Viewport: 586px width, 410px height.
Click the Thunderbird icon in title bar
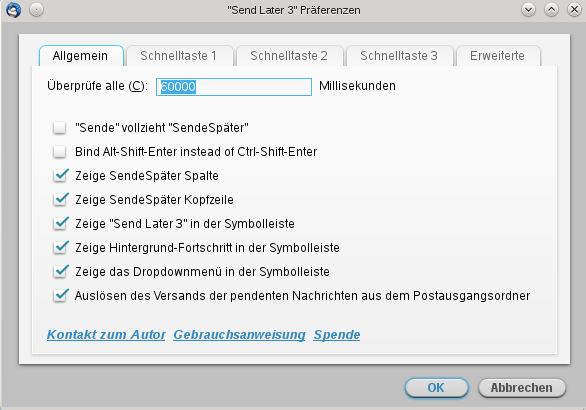pos(13,10)
